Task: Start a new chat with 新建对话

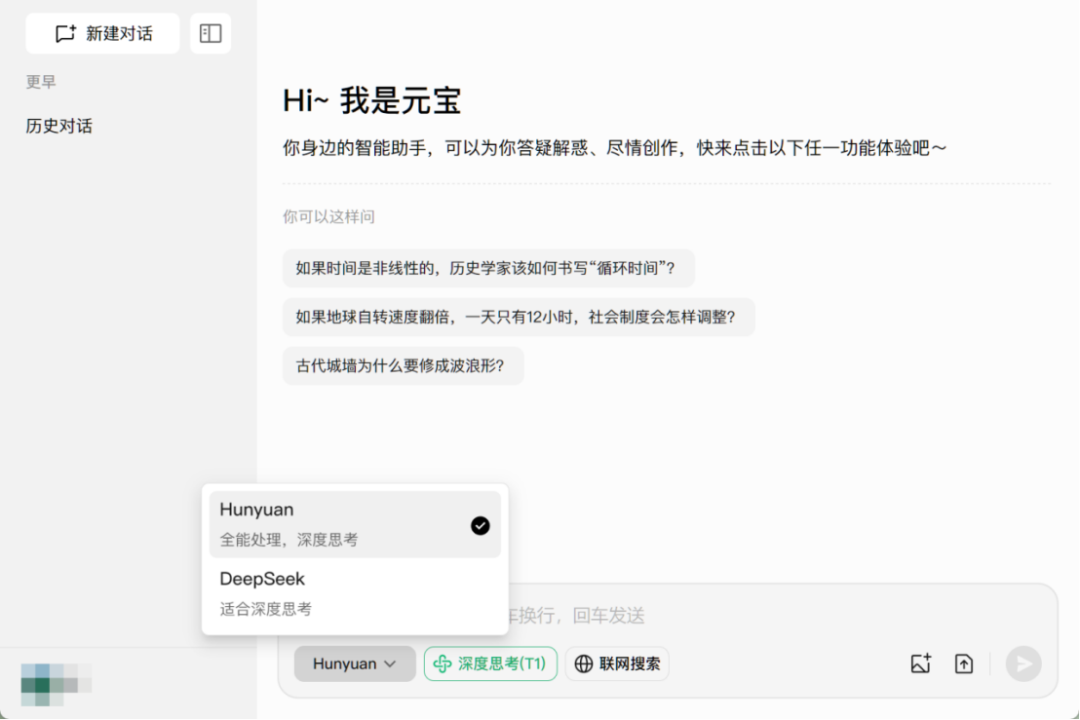Action: coord(103,33)
